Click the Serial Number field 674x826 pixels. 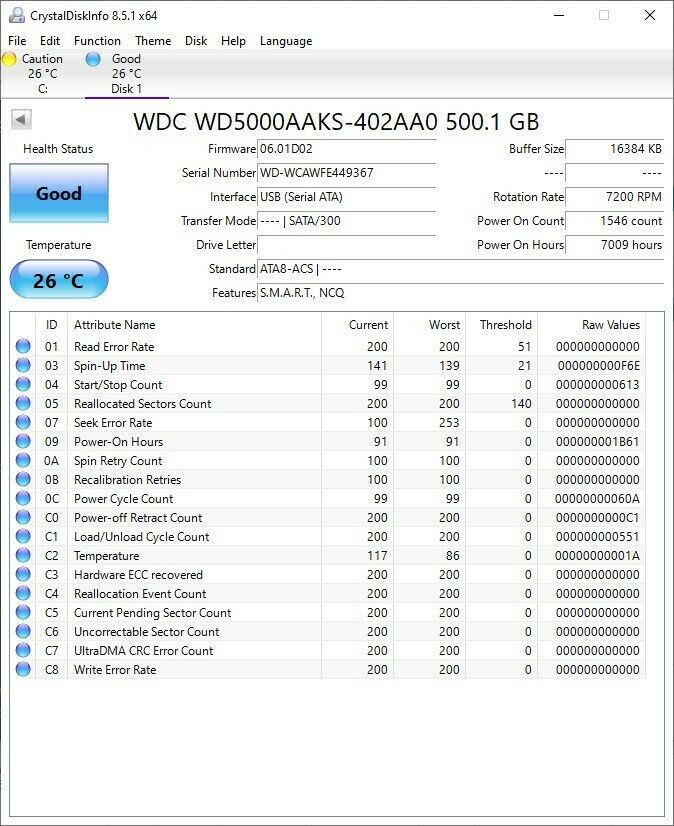[x=346, y=173]
